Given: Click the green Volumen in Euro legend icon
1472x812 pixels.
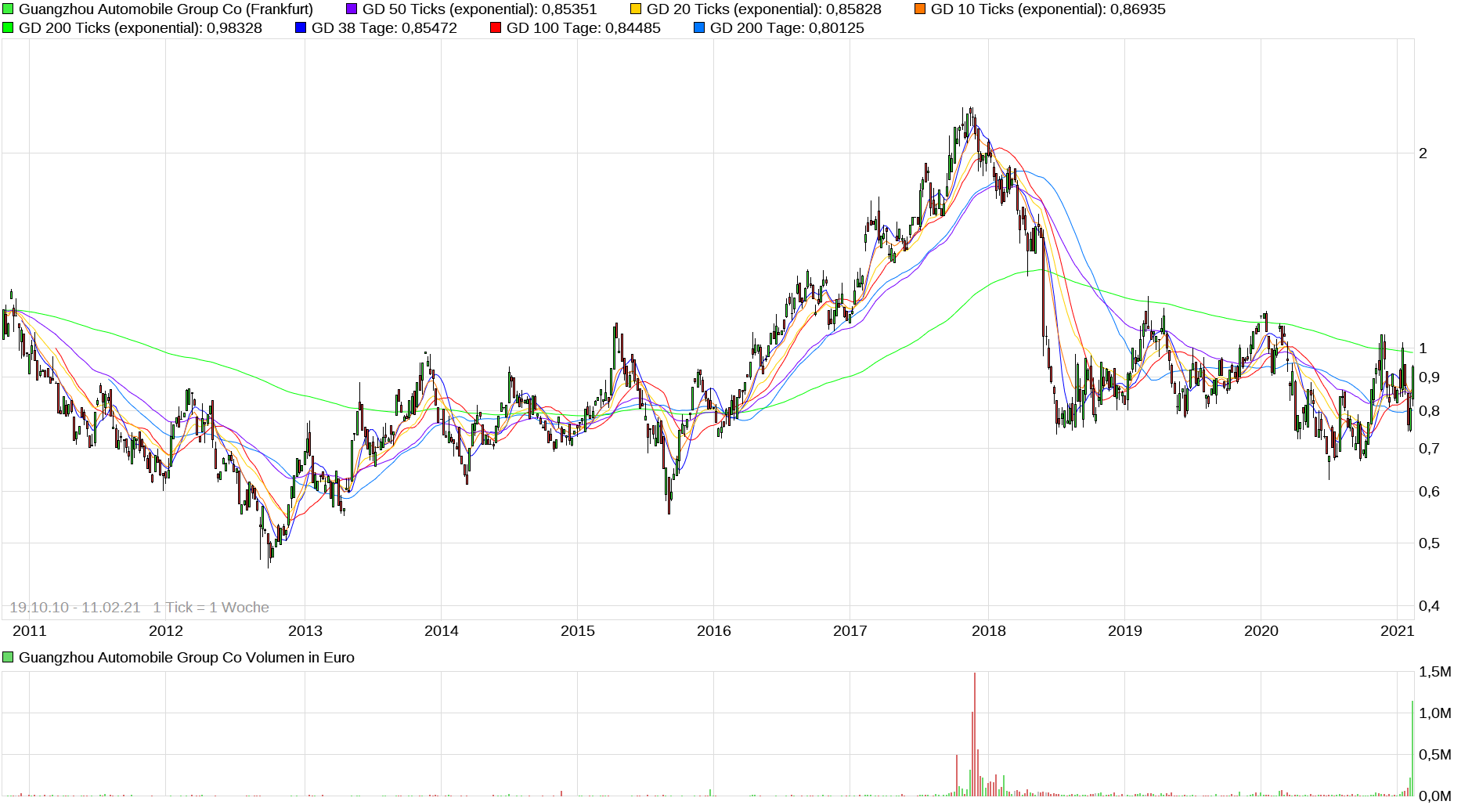Looking at the screenshot, I should coord(8,657).
